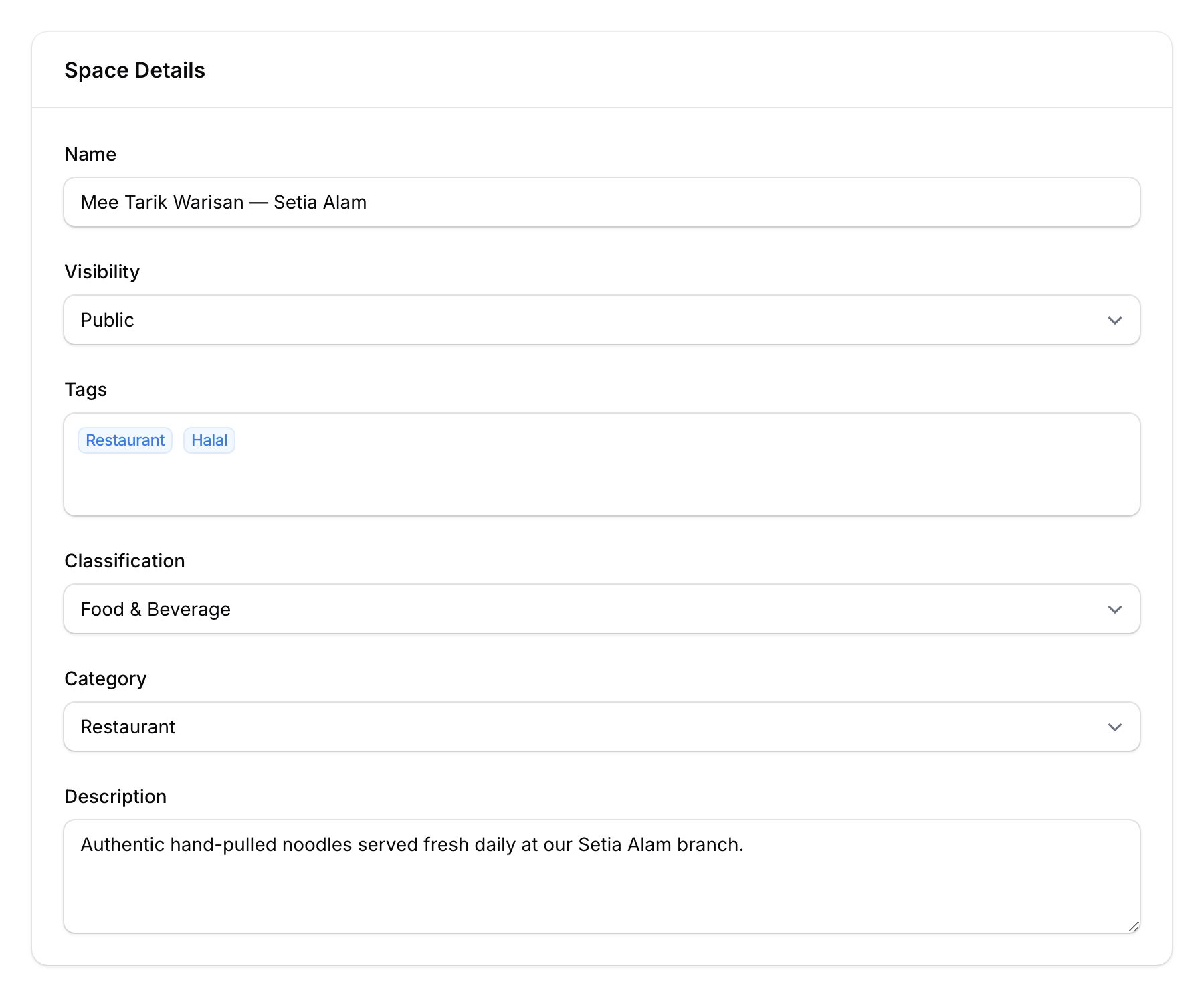The width and height of the screenshot is (1204, 997).
Task: Click the Food & Beverage classification value
Action: click(155, 609)
